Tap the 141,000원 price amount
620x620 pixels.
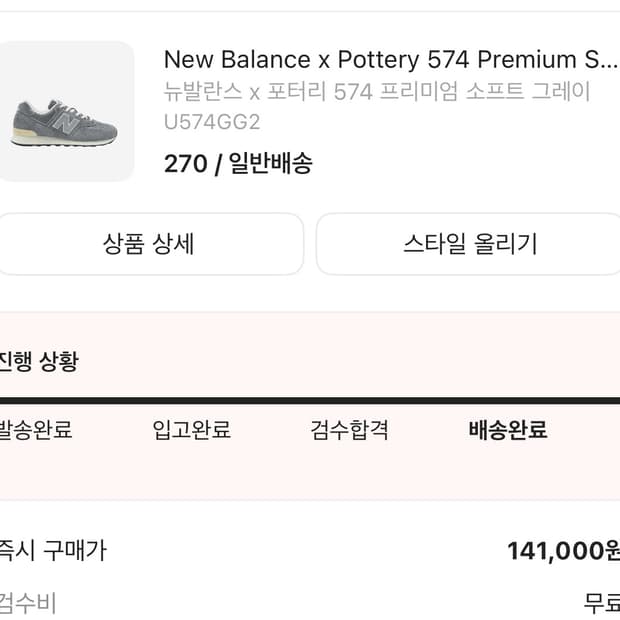562,551
